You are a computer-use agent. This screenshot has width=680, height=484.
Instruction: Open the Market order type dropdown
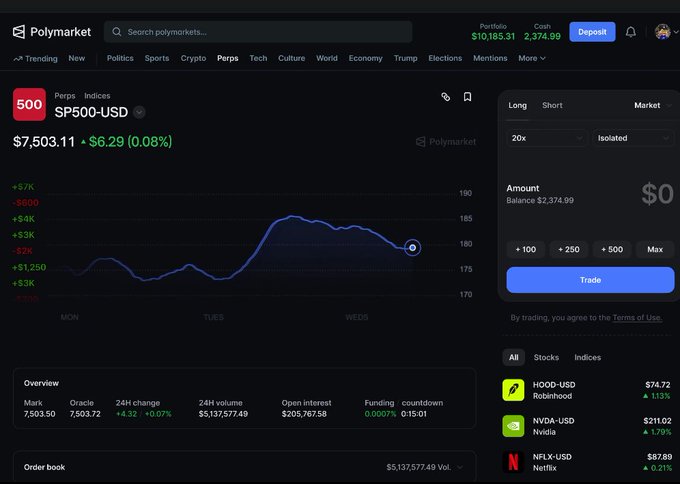[x=653, y=105]
